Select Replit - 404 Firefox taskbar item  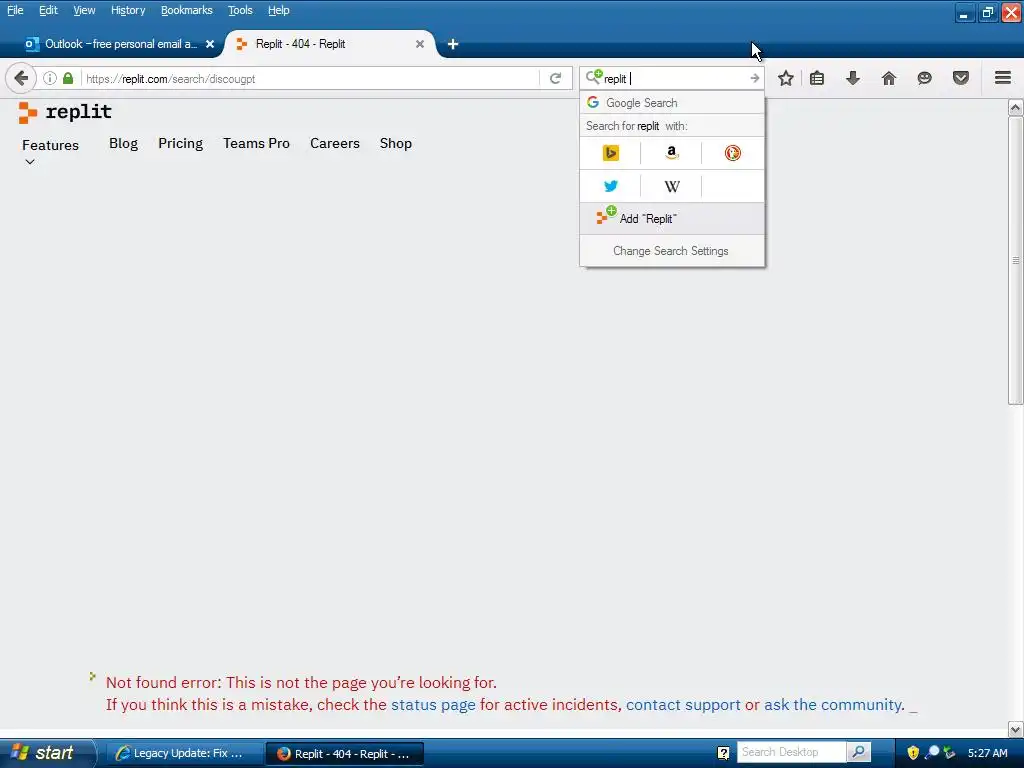tap(345, 754)
